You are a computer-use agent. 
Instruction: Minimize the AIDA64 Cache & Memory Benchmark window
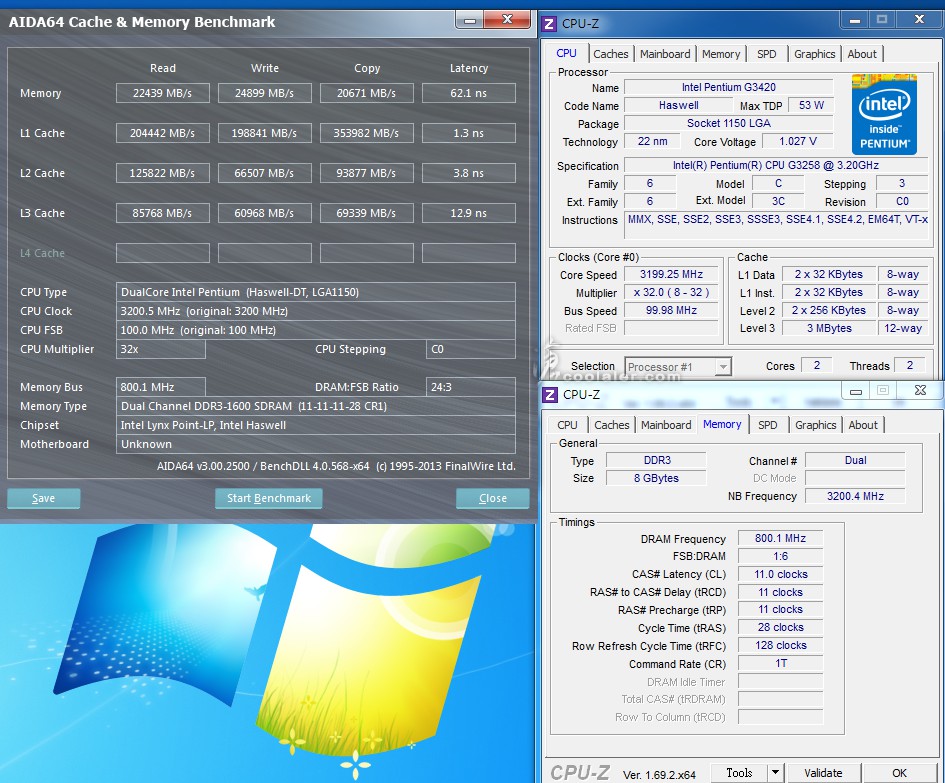(469, 20)
